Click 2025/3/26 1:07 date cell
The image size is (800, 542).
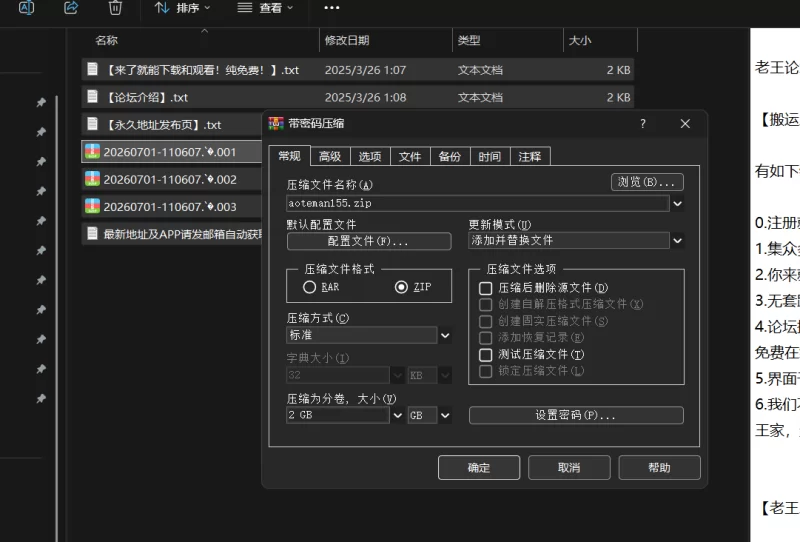point(365,70)
